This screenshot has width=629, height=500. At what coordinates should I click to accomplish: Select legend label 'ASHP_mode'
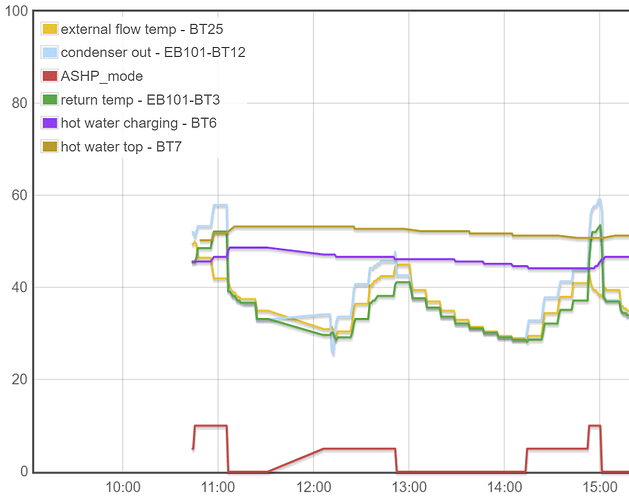[x=102, y=76]
